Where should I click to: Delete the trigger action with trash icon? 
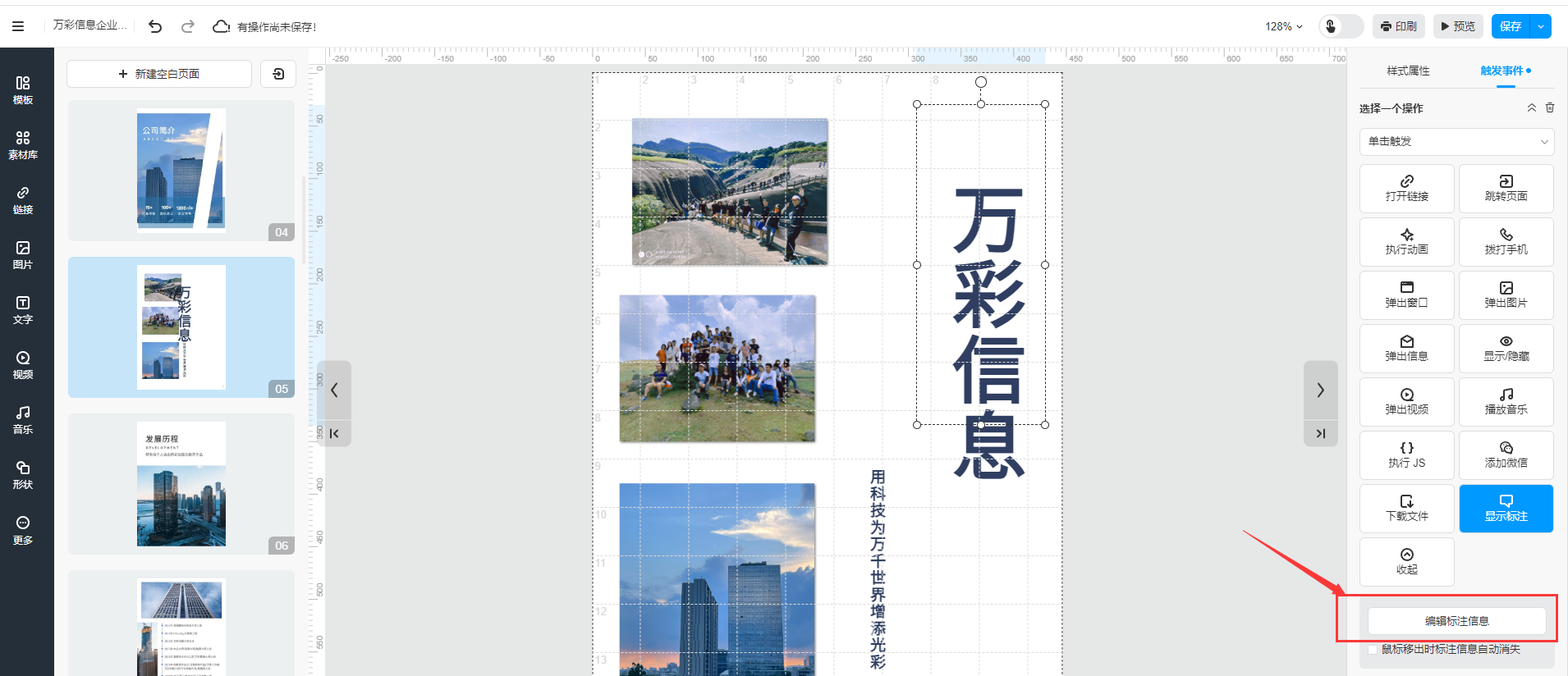point(1550,107)
